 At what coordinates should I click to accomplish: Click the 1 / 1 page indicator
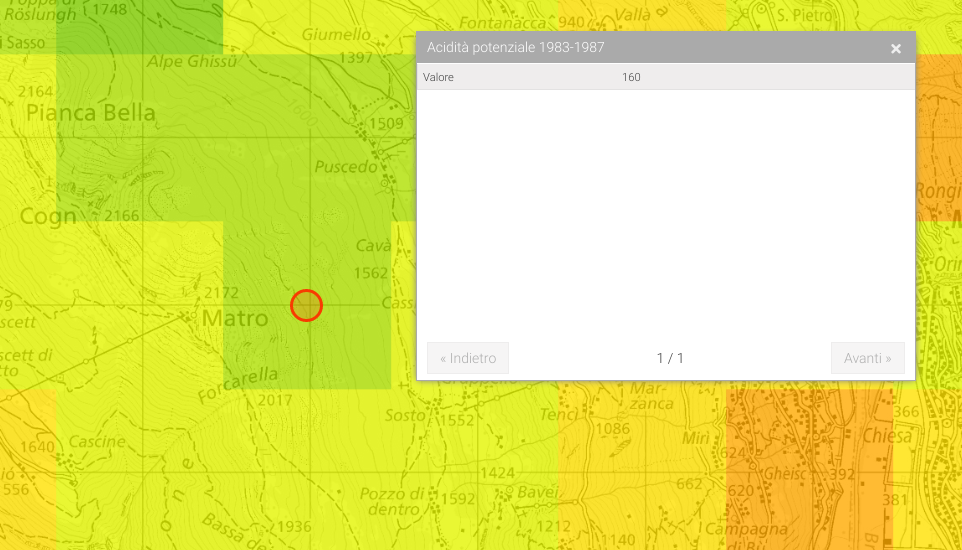670,358
